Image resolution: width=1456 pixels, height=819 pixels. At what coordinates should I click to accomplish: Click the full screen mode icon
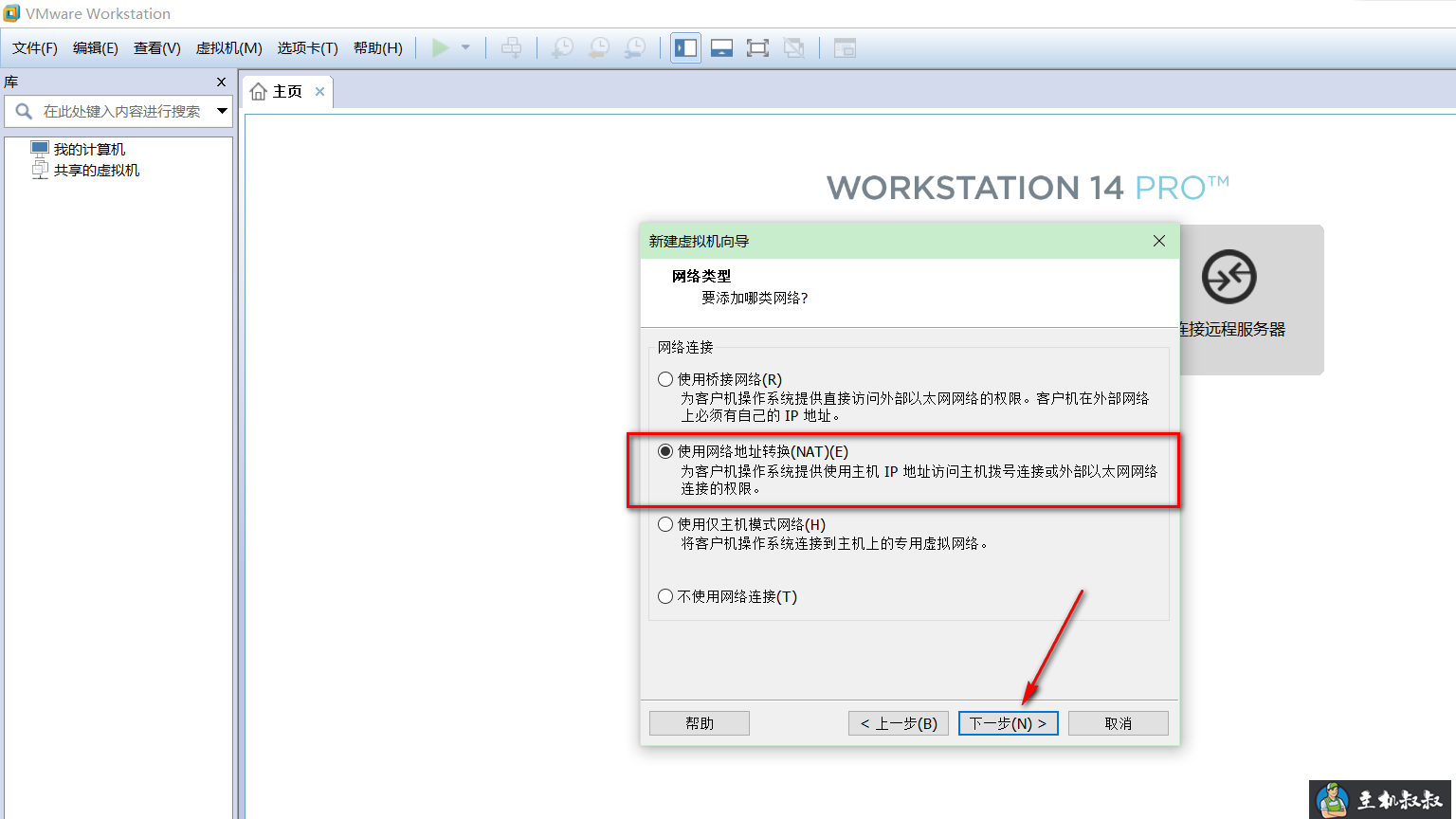click(757, 47)
